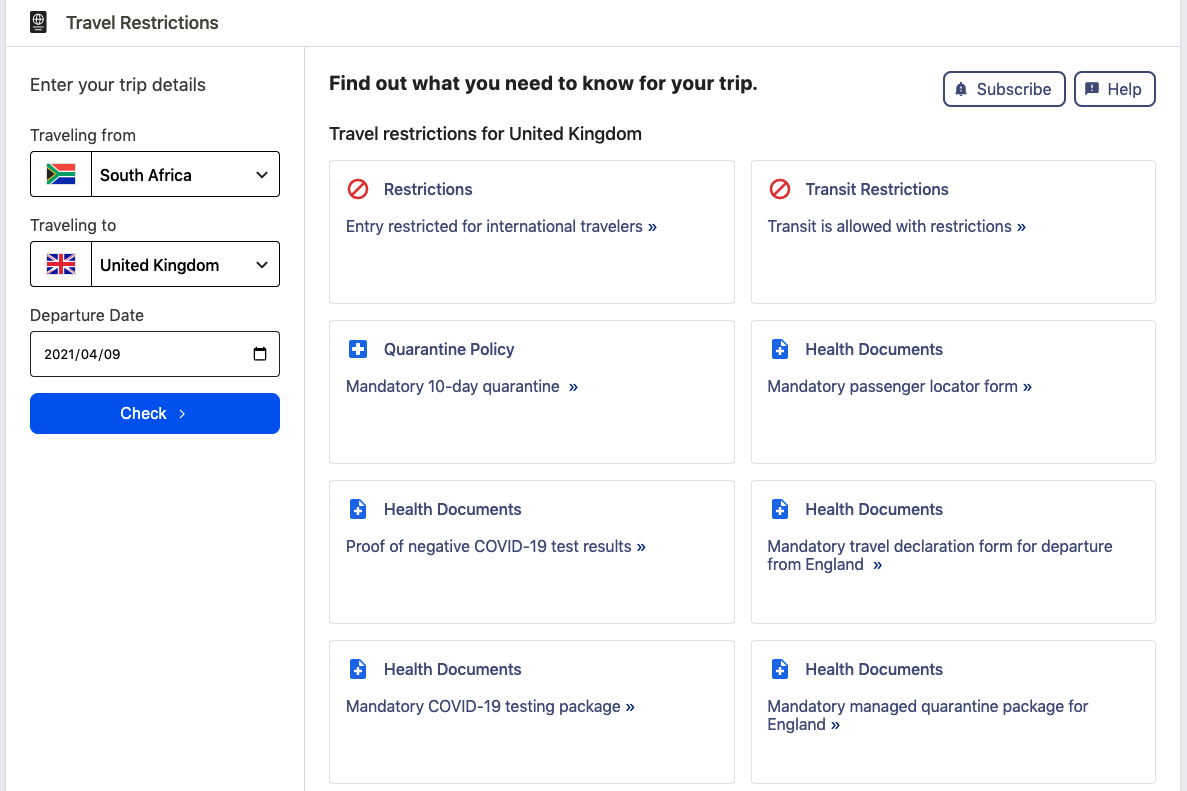Click the blue plus icon beside Quarantine Policy
Viewport: 1187px width, 791px height.
[358, 349]
